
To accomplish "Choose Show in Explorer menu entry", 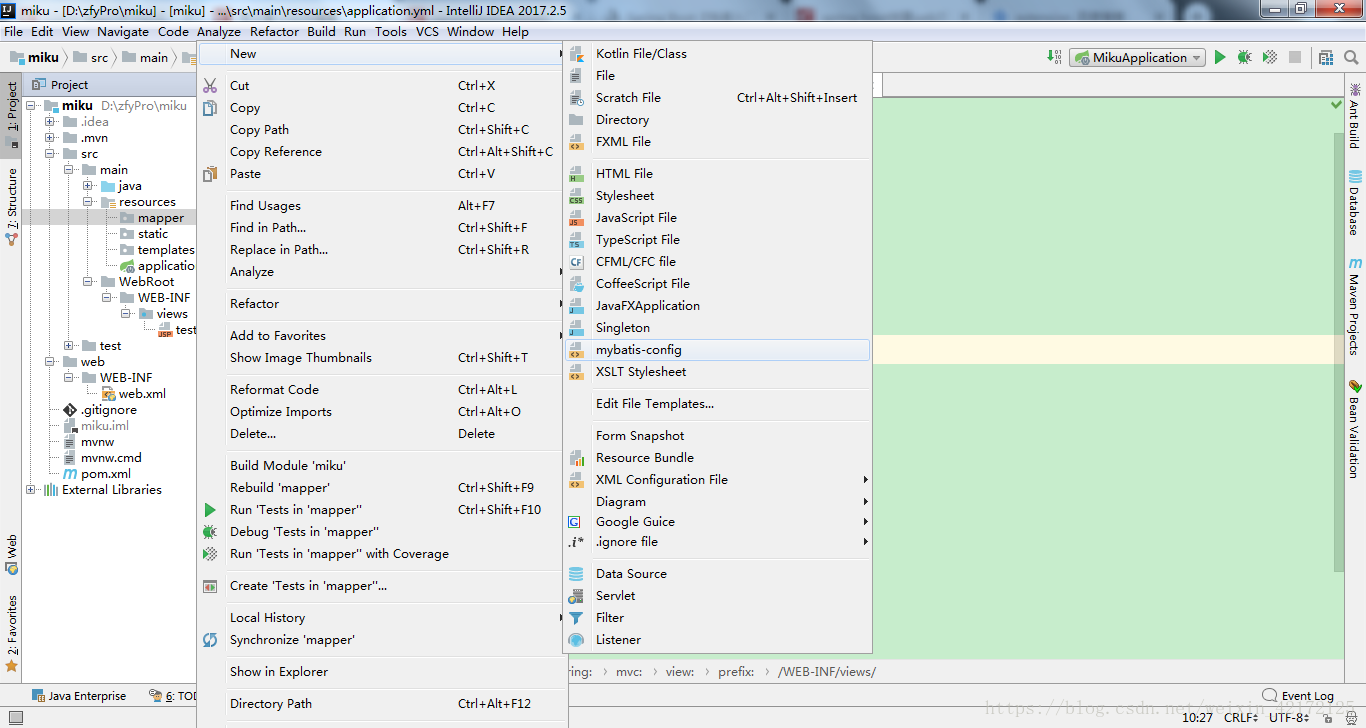I will coord(279,672).
